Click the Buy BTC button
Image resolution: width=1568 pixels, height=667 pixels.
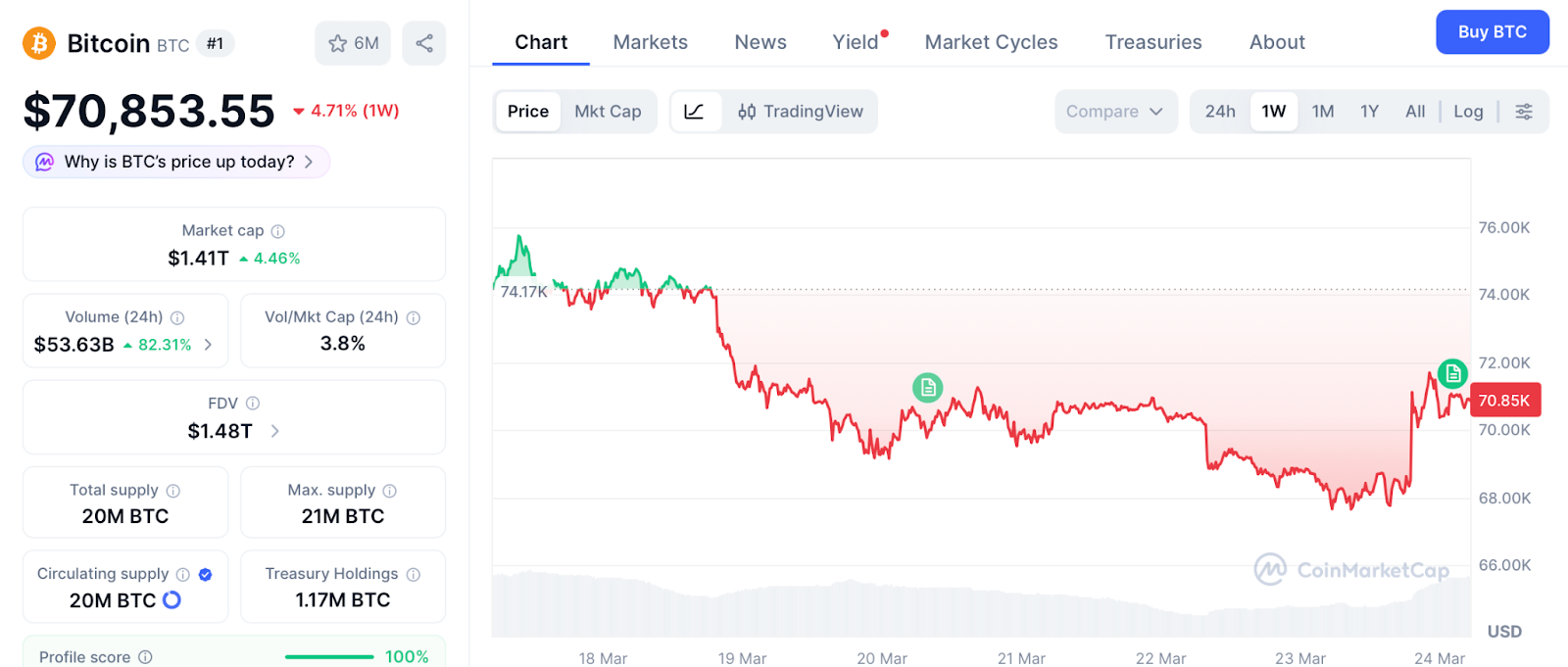(x=1492, y=32)
